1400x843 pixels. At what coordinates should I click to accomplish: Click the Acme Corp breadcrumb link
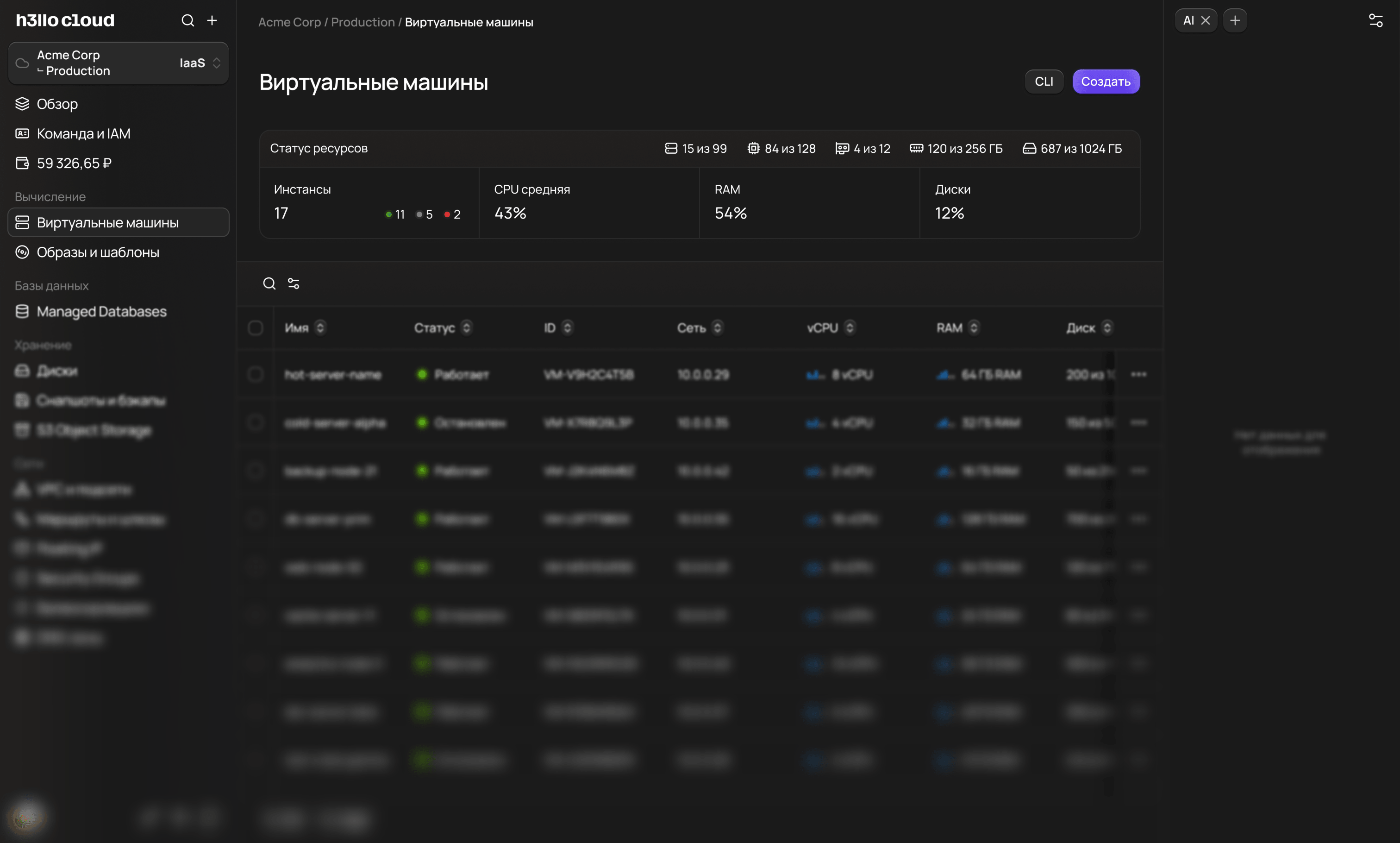click(289, 22)
